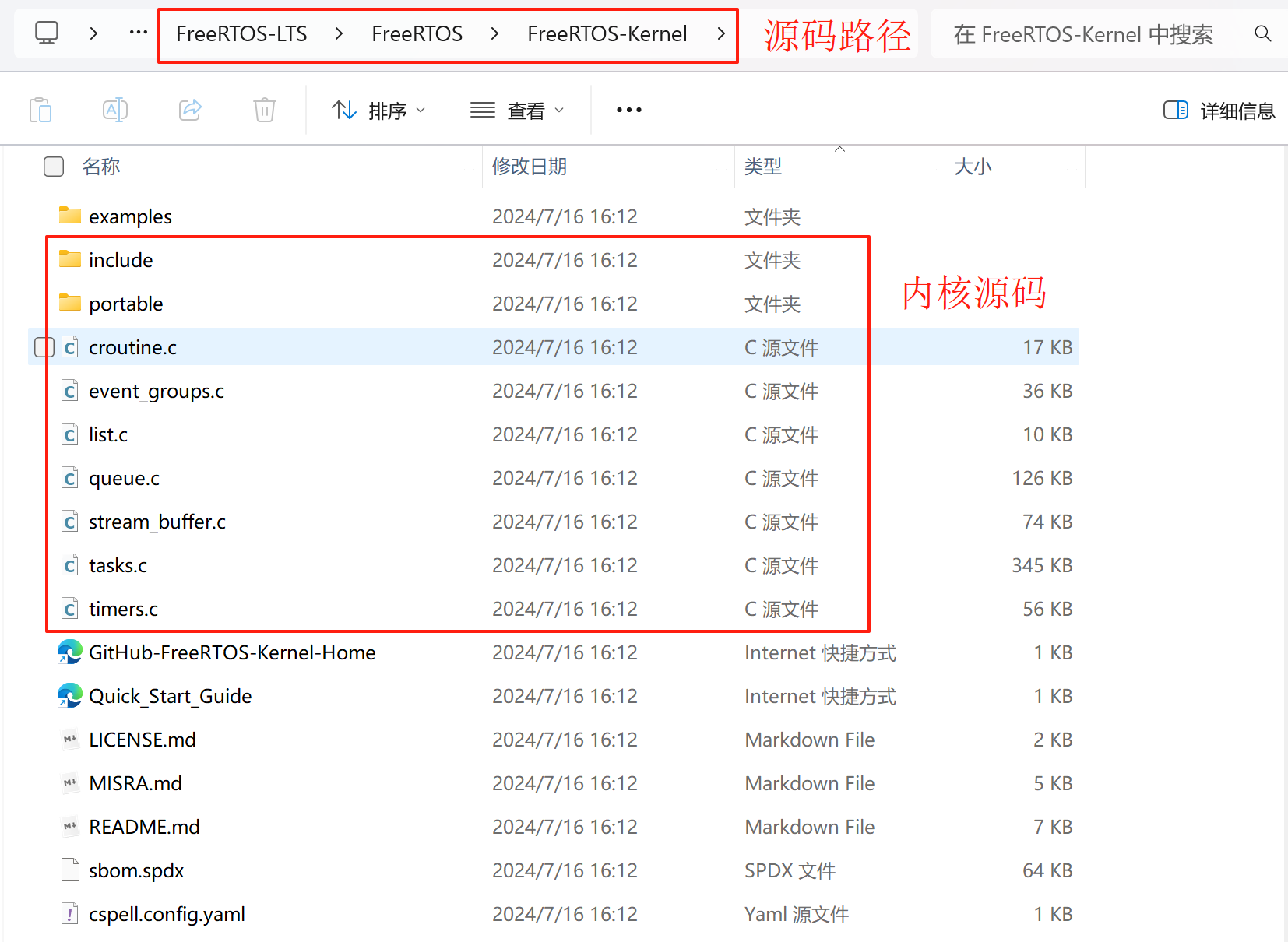The height and width of the screenshot is (942, 1288).
Task: Click the cspell.config.yaml file icon
Action: tap(70, 913)
